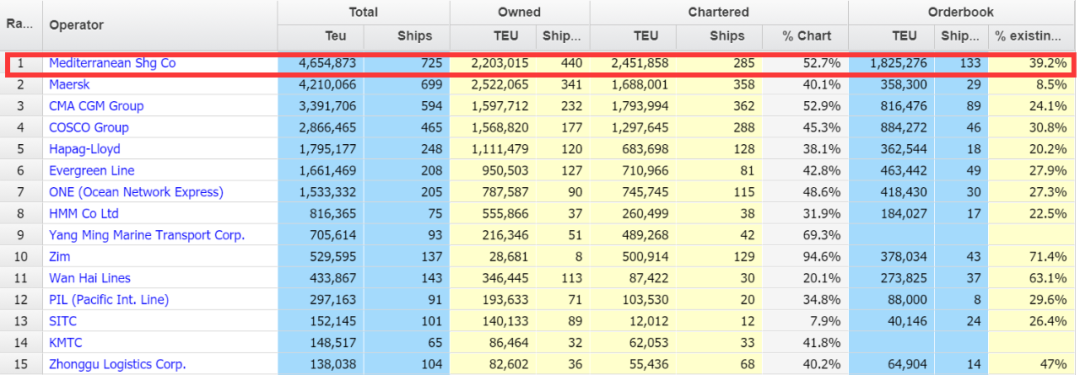
Task: Open ONE (Ocean Network Express) link
Action: [x=136, y=192]
